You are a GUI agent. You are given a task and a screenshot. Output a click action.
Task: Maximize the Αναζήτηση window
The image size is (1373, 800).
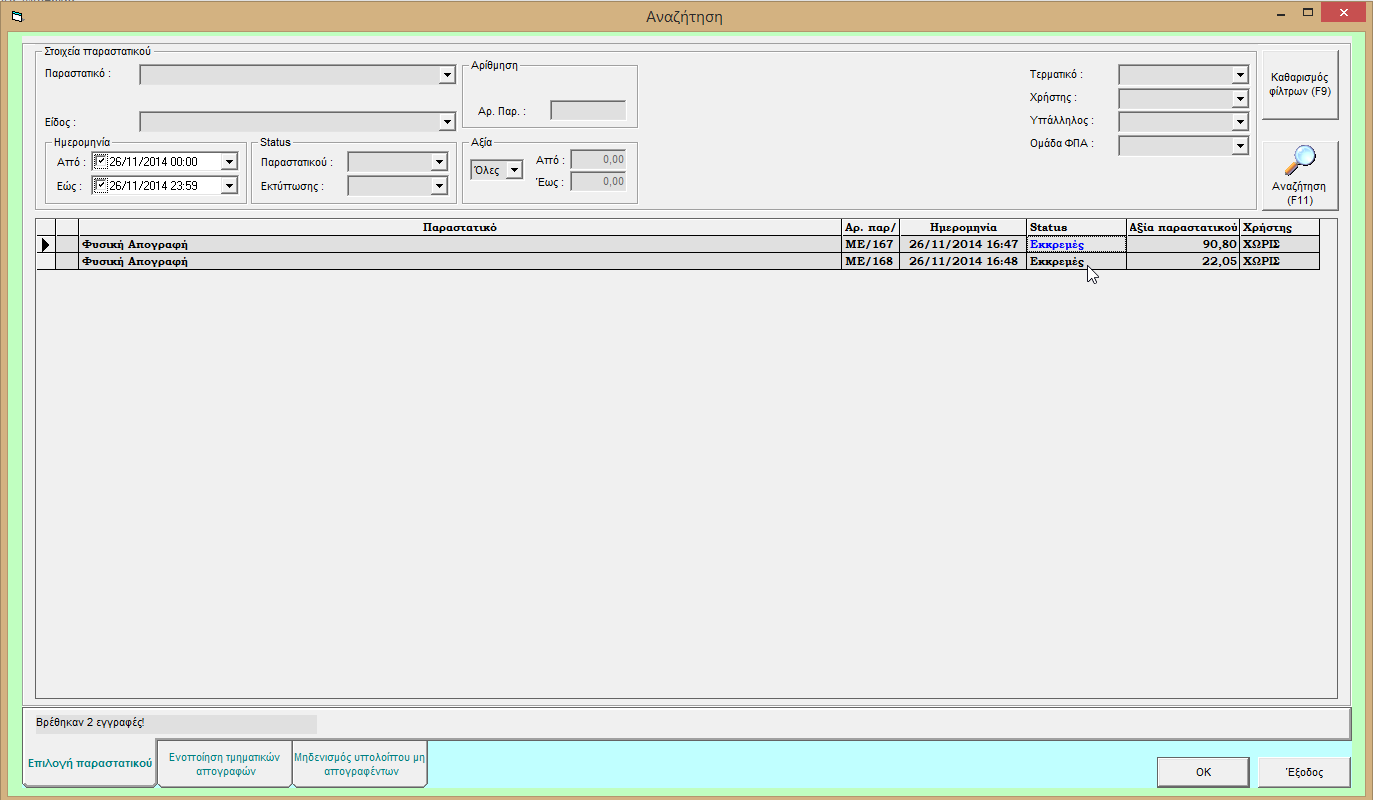pyautogui.click(x=1307, y=11)
